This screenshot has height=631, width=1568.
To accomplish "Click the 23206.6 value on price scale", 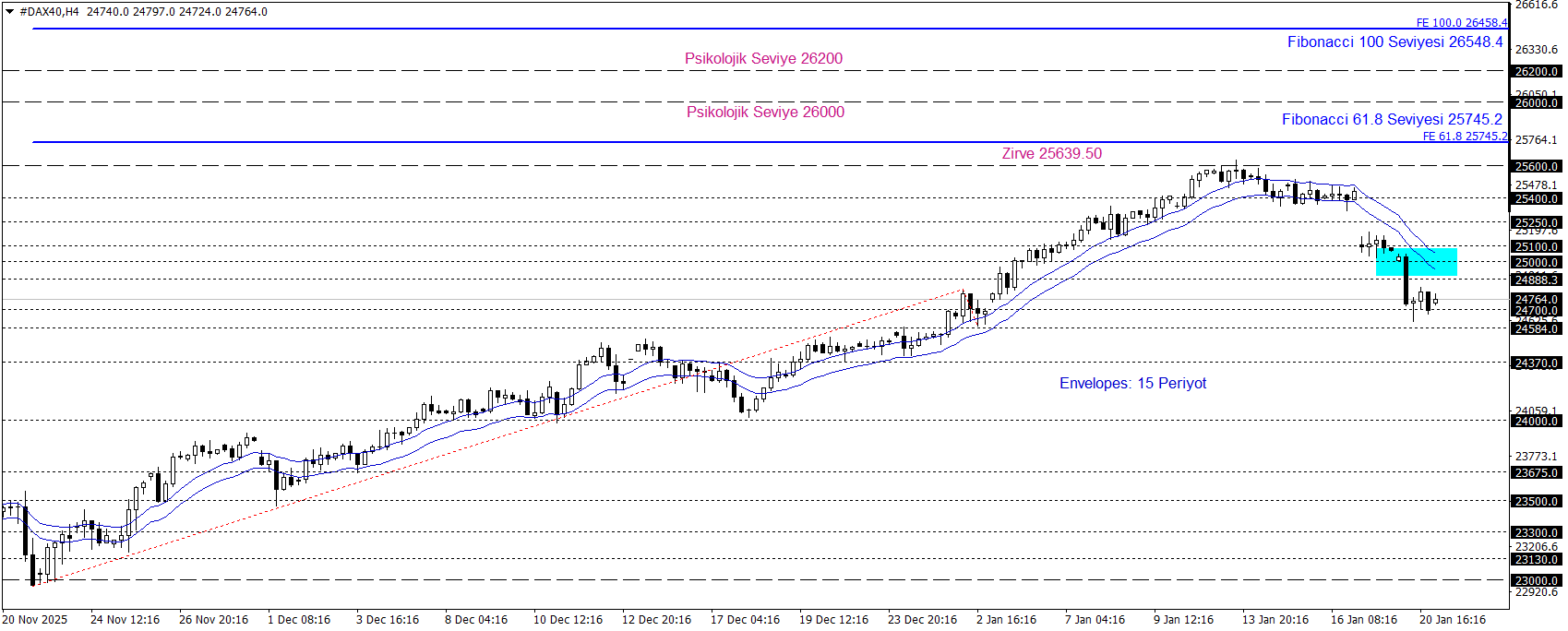I will (x=1537, y=546).
